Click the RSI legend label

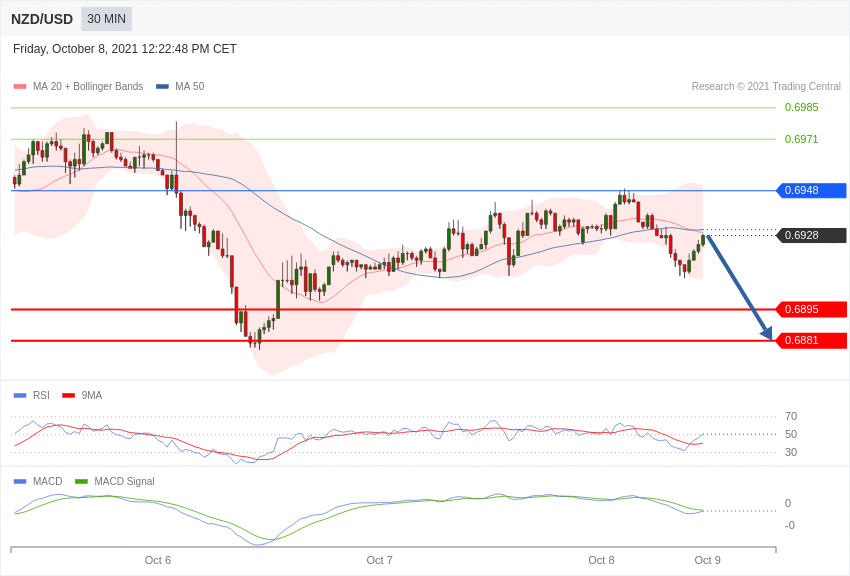[41, 396]
